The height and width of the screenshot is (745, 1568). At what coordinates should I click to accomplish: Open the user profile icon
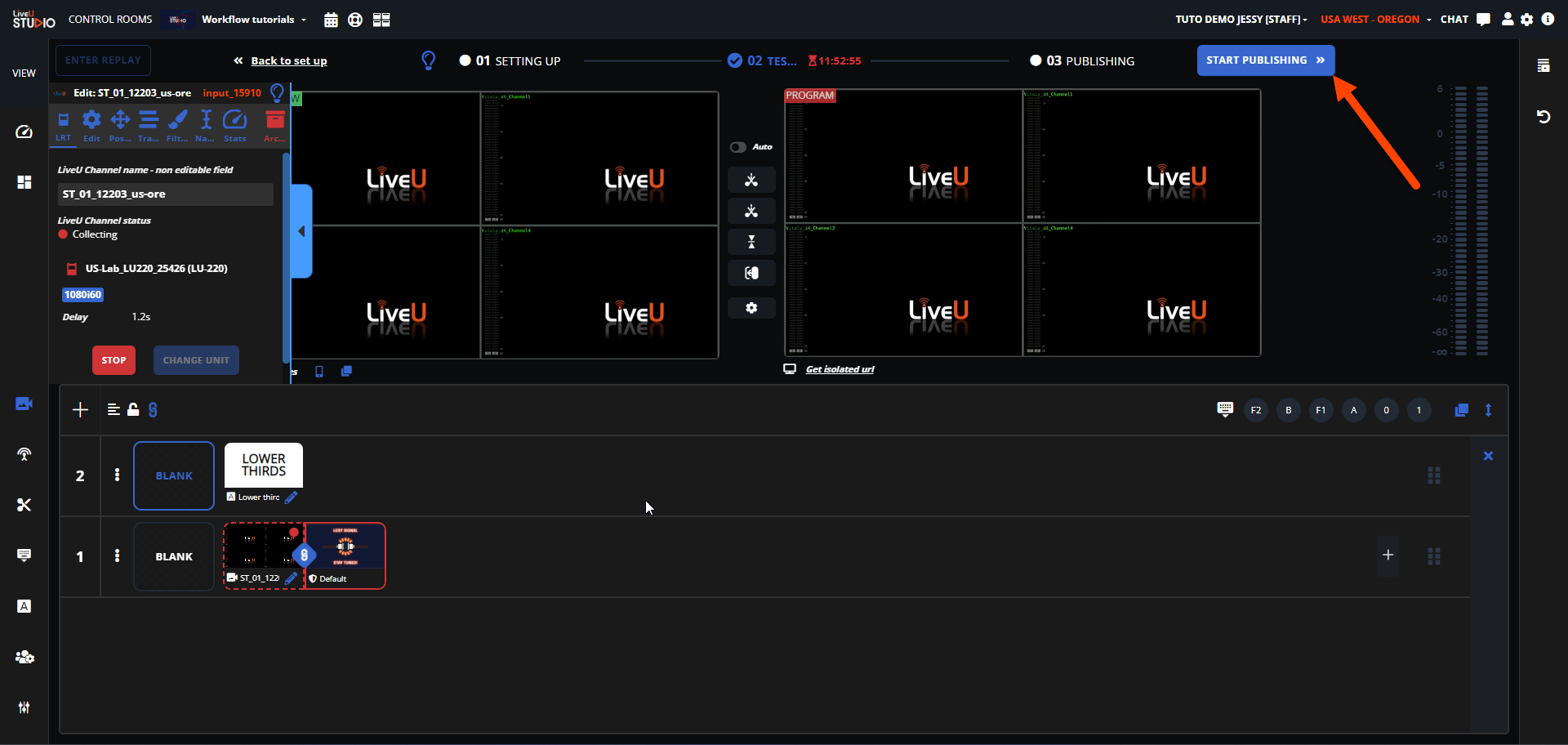point(1508,19)
